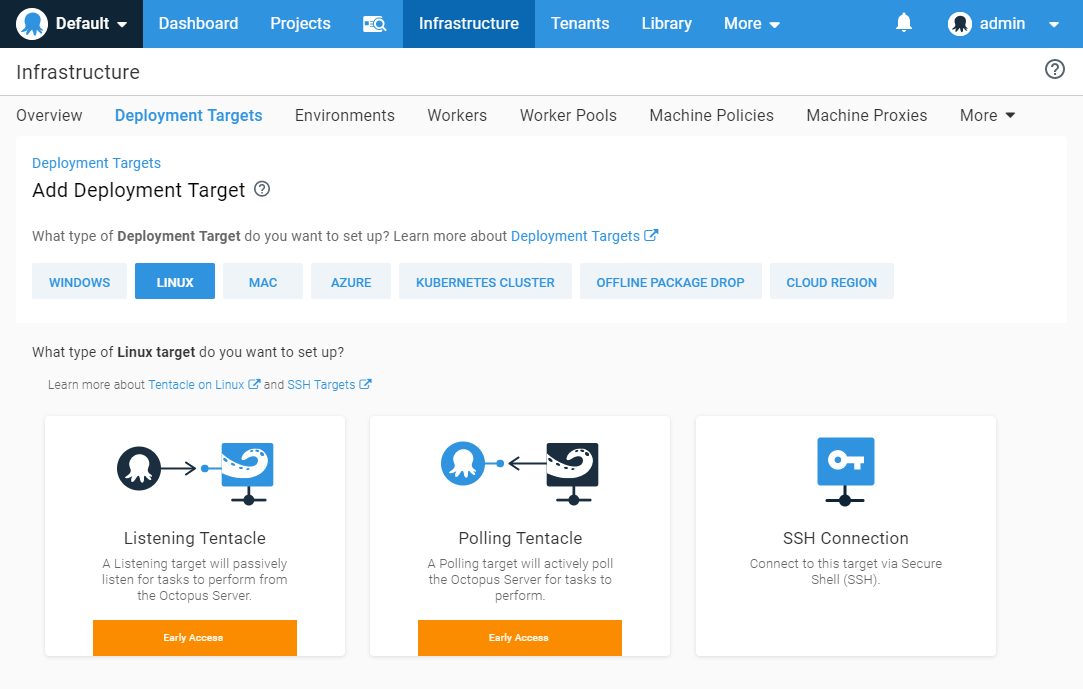The height and width of the screenshot is (689, 1083).
Task: Click the admin avatar icon
Action: [960, 23]
